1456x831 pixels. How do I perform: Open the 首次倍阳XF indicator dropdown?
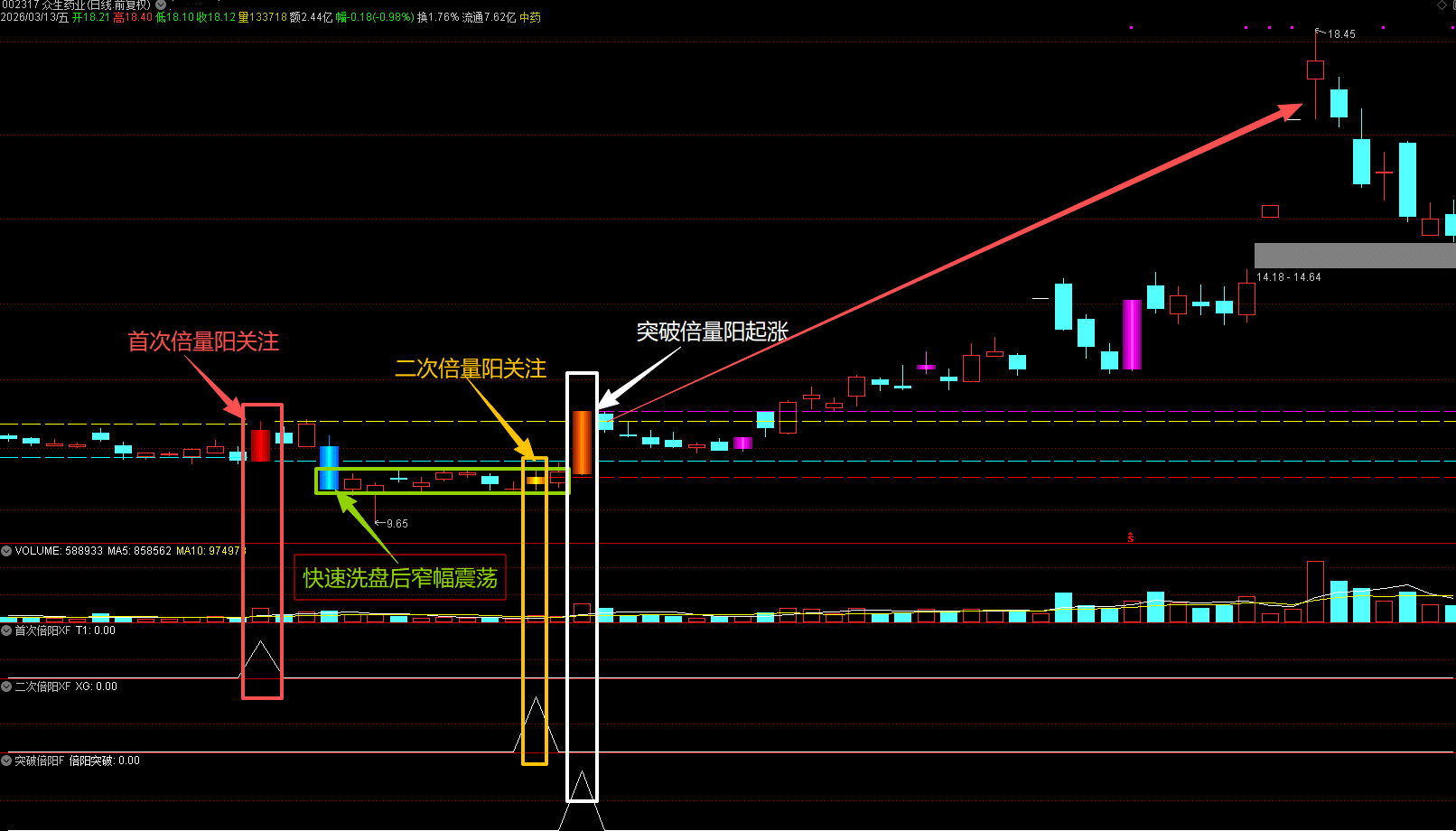pyautogui.click(x=6, y=630)
